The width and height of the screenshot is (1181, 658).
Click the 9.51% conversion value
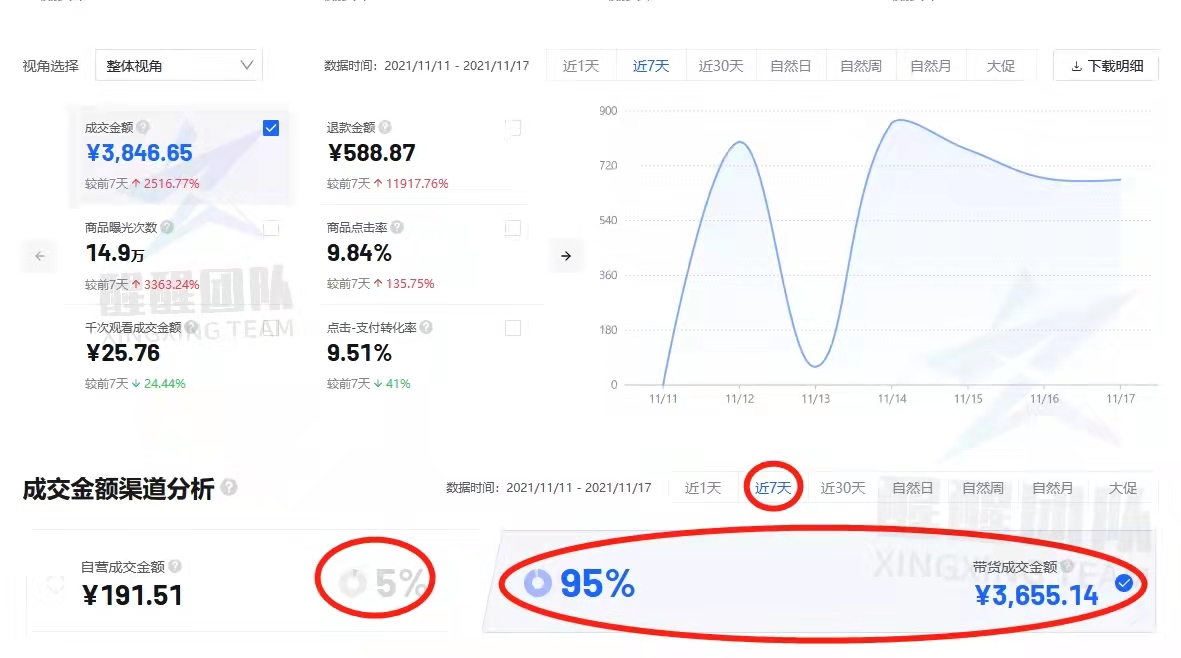[x=359, y=353]
